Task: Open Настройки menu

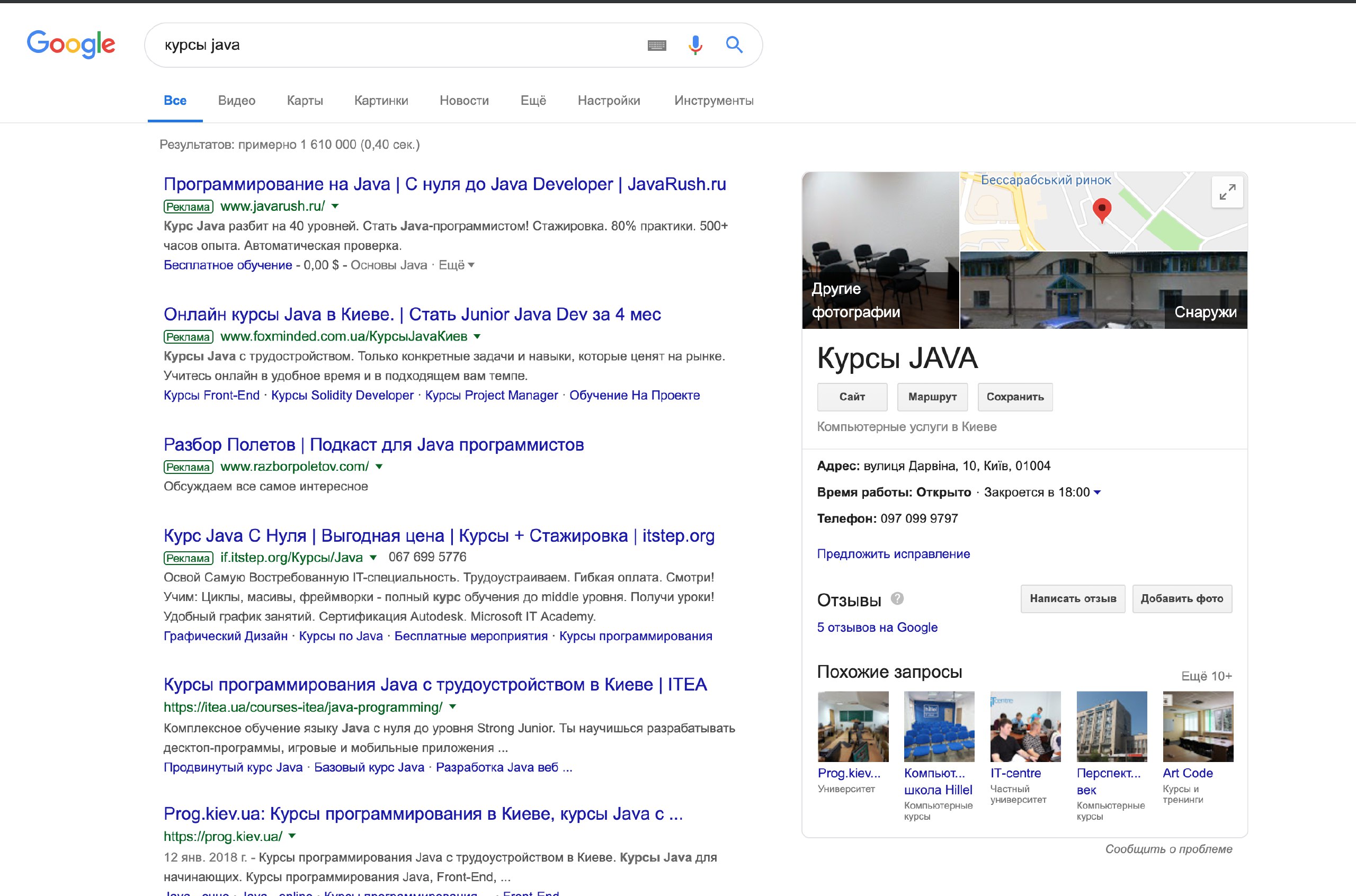Action: (x=609, y=101)
